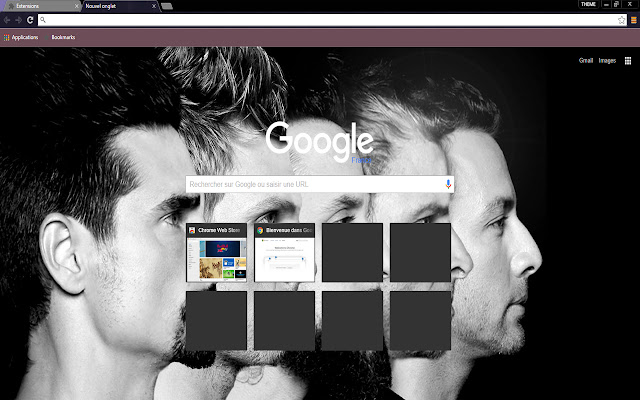Click the THEME button in title bar
Image resolution: width=640 pixels, height=400 pixels.
tap(588, 4)
